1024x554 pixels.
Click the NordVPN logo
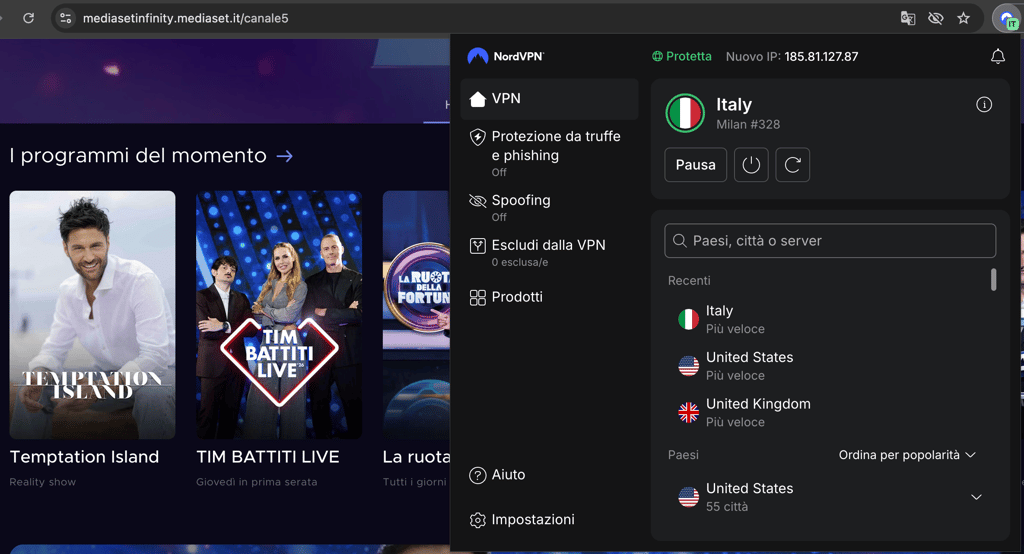coord(505,56)
